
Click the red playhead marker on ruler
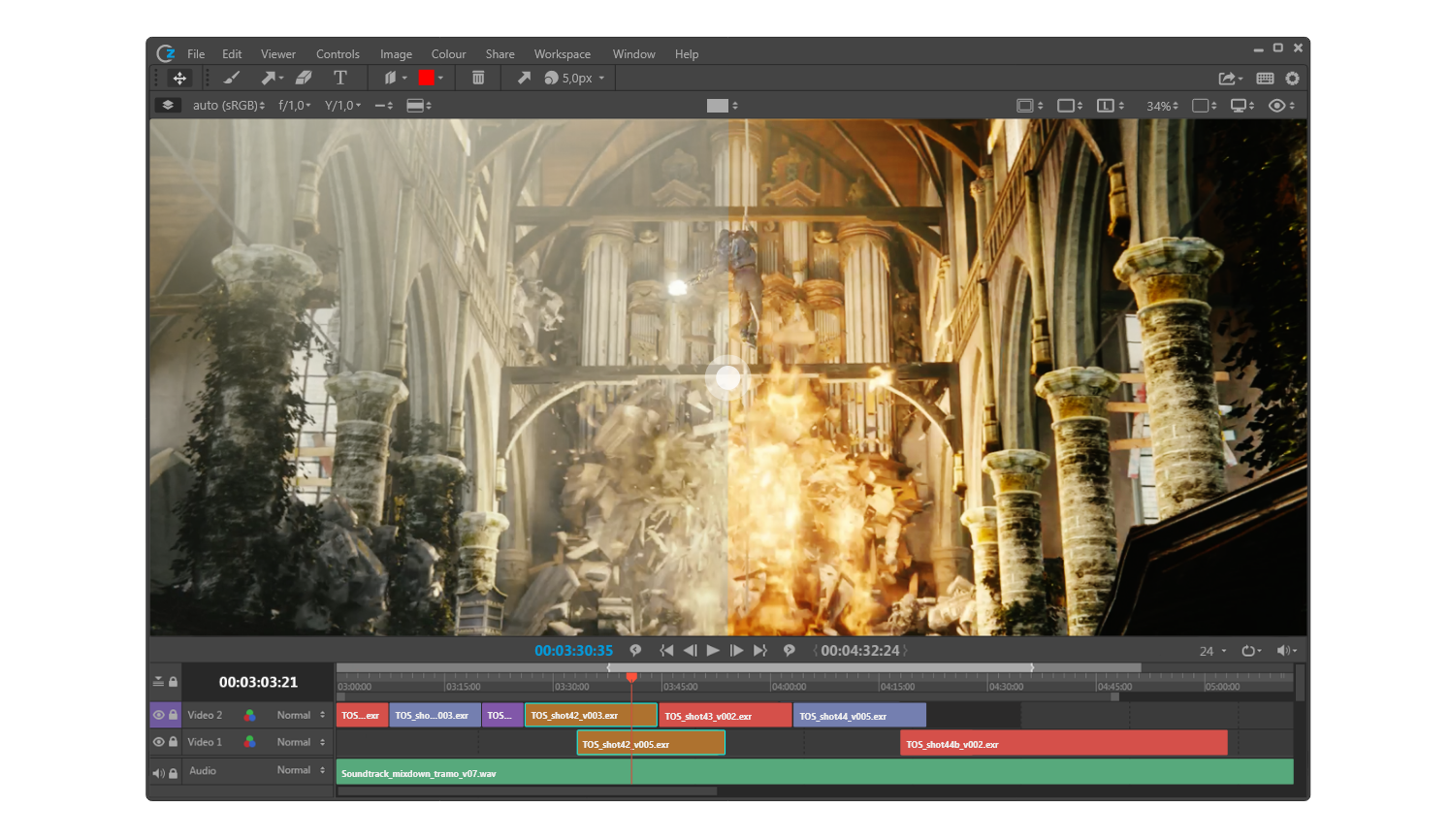click(x=631, y=677)
